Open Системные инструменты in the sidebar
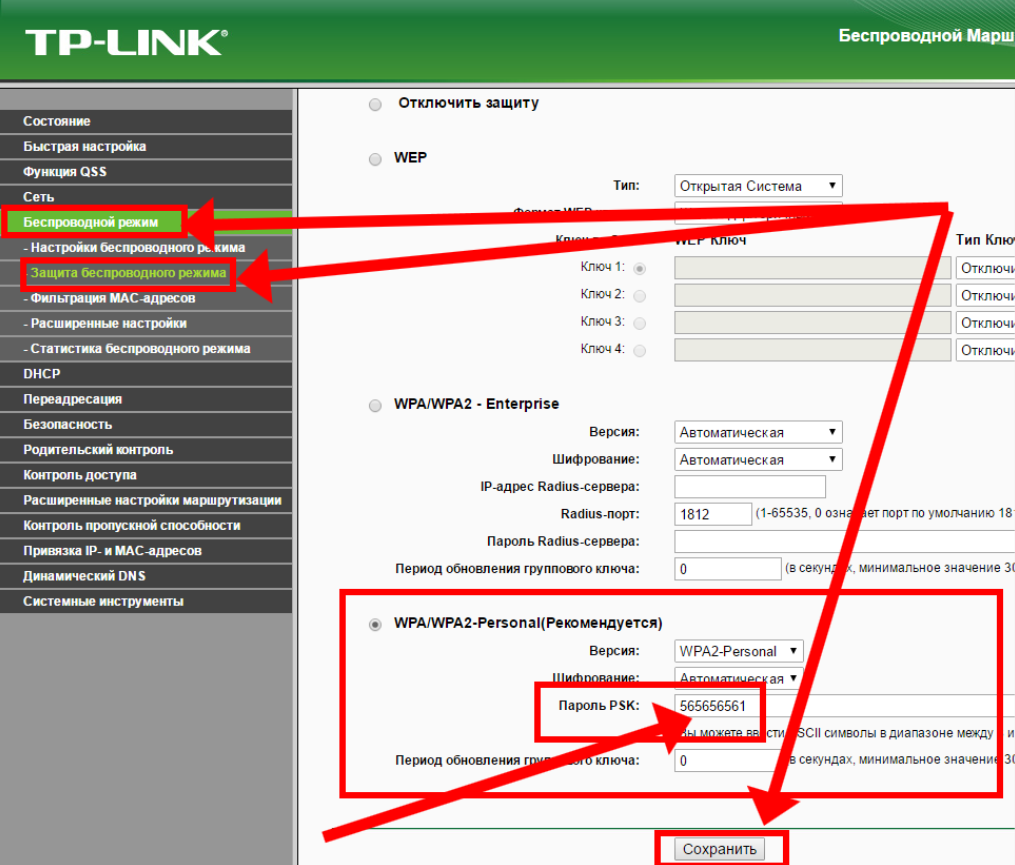The image size is (1015, 865). coord(103,601)
